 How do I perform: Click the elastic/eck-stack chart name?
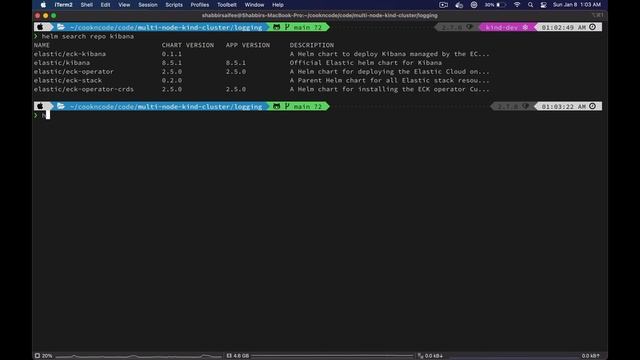coord(68,80)
